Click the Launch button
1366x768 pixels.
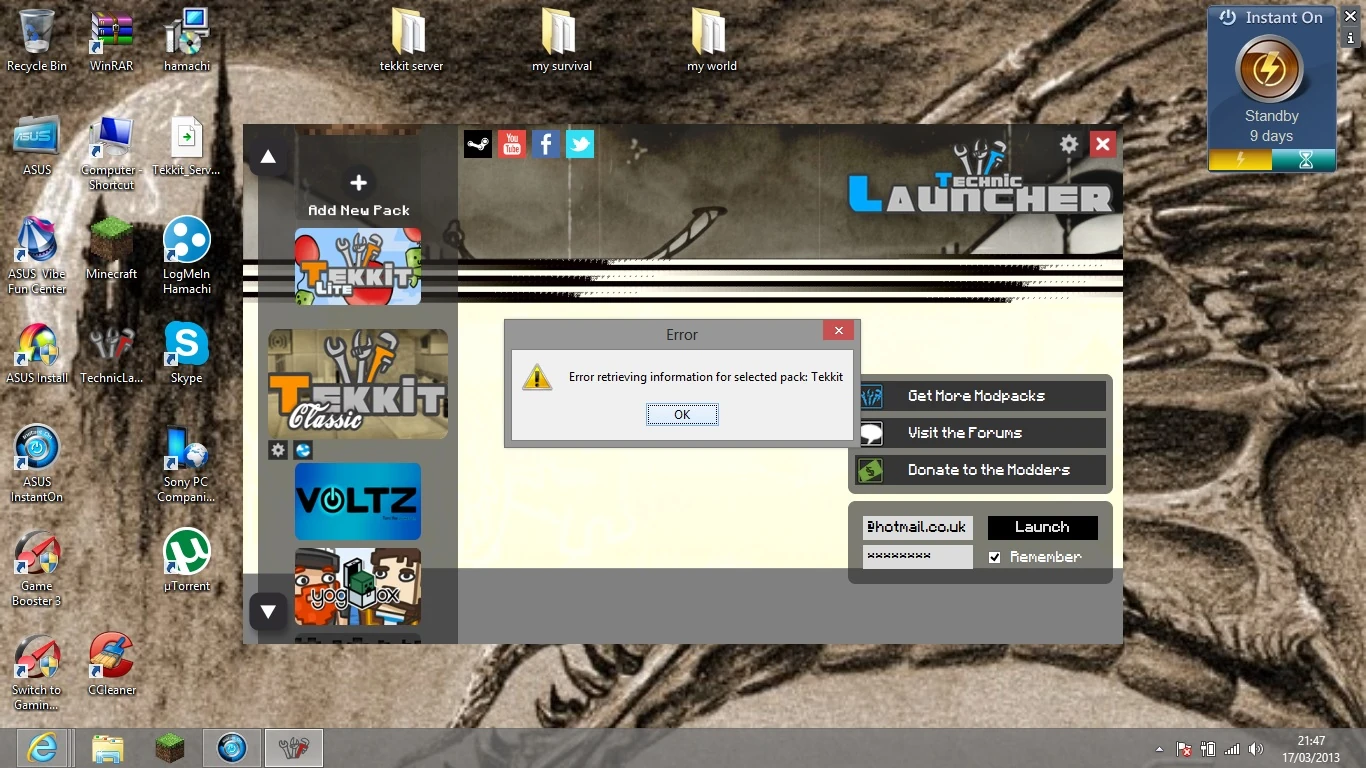tap(1042, 527)
